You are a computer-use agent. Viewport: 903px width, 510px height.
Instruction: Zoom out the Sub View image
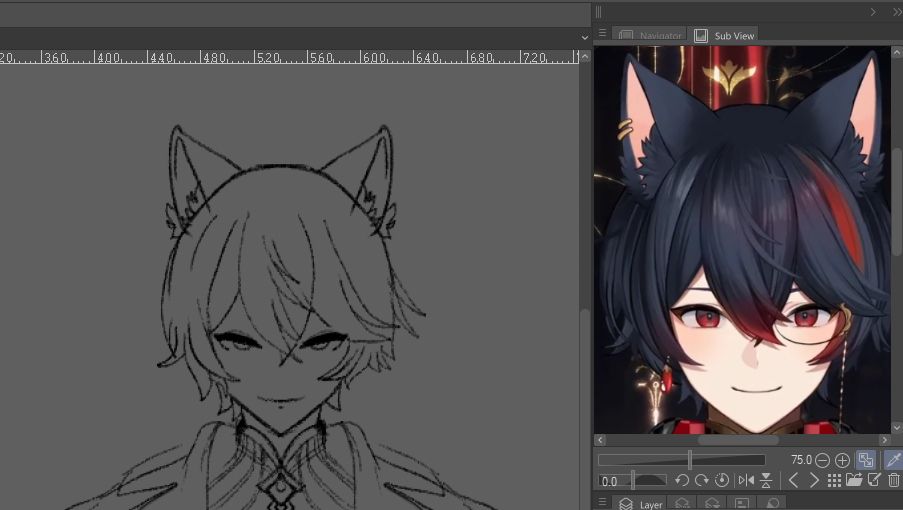tap(822, 460)
